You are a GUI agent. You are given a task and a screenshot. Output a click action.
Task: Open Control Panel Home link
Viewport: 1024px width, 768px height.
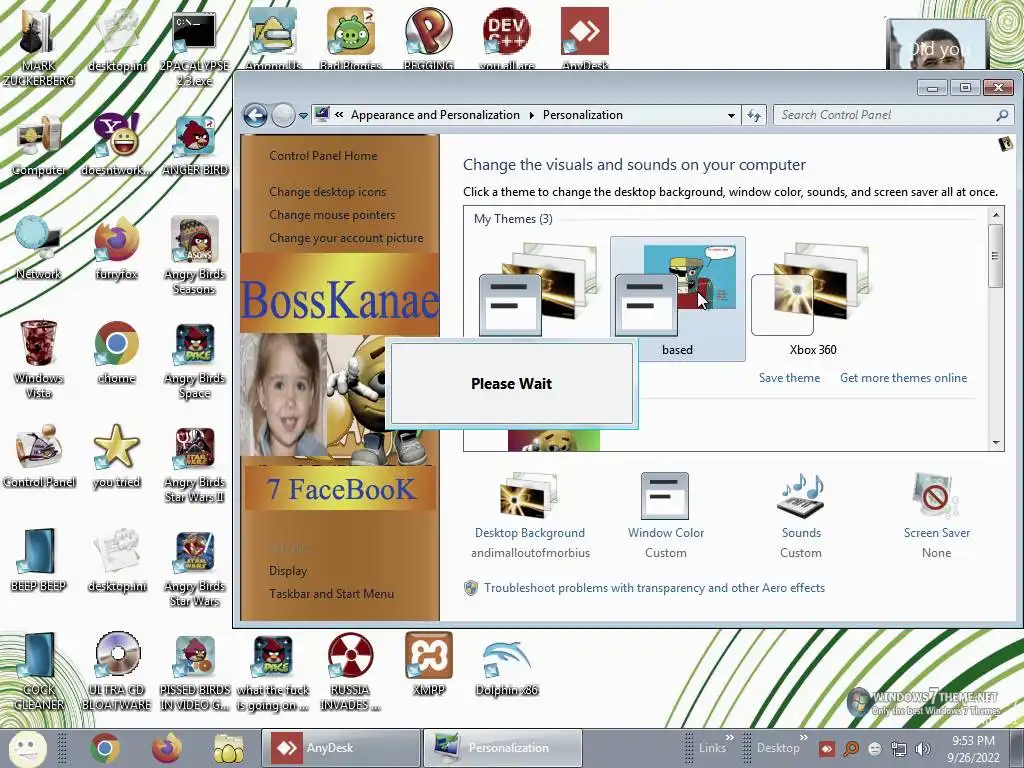[323, 155]
